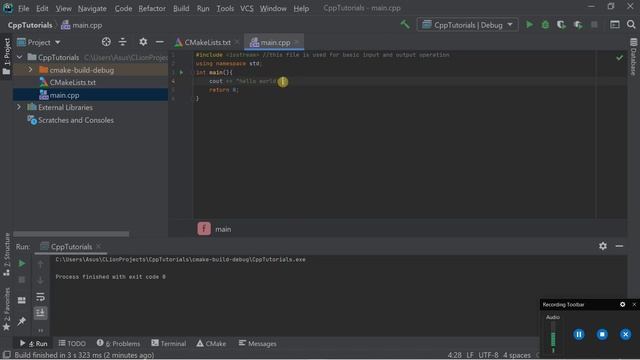Click the project window layout icon
Screen dimensions: 640x360
point(615,25)
